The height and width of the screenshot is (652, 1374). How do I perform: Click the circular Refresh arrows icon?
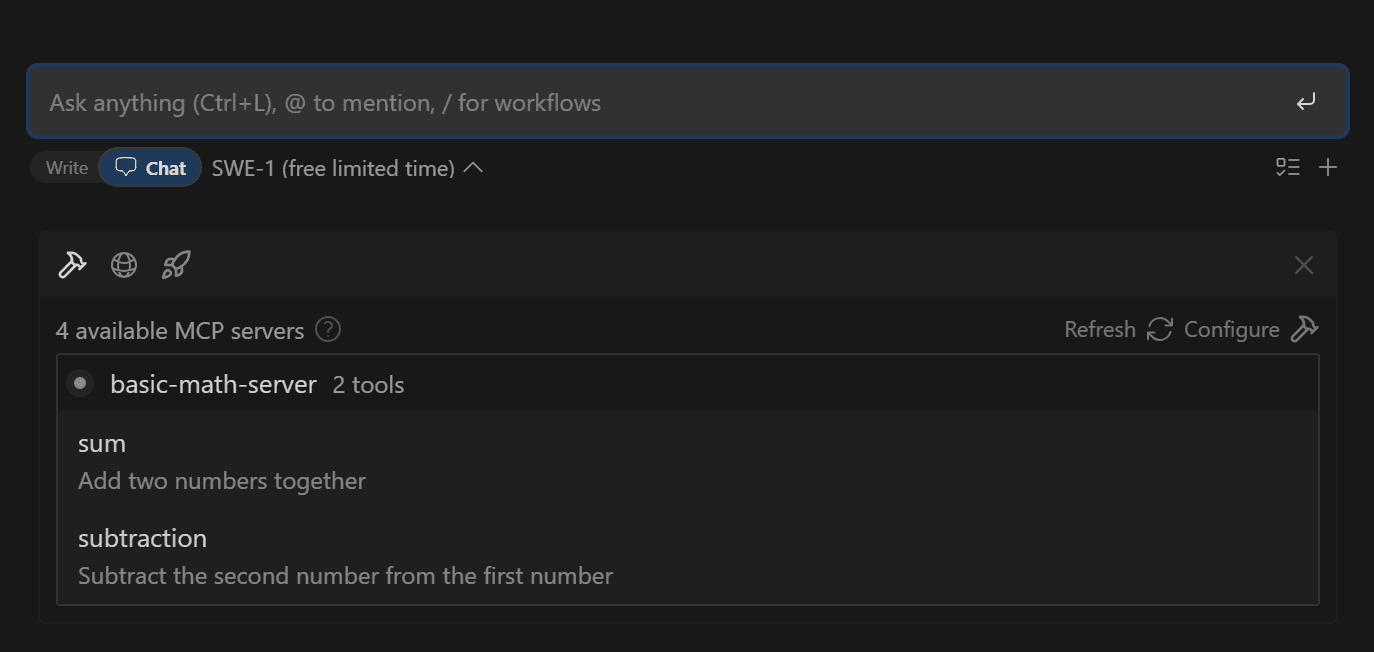[1159, 329]
